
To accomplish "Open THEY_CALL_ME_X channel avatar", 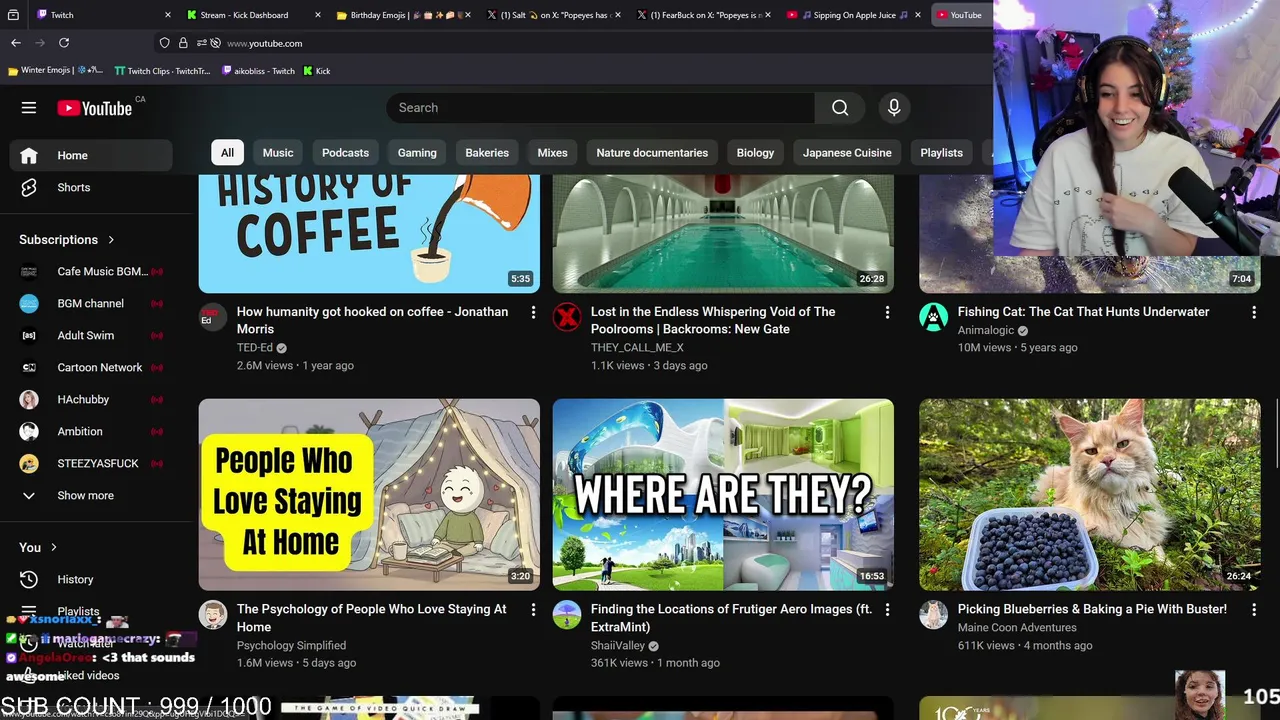I will pyautogui.click(x=567, y=317).
